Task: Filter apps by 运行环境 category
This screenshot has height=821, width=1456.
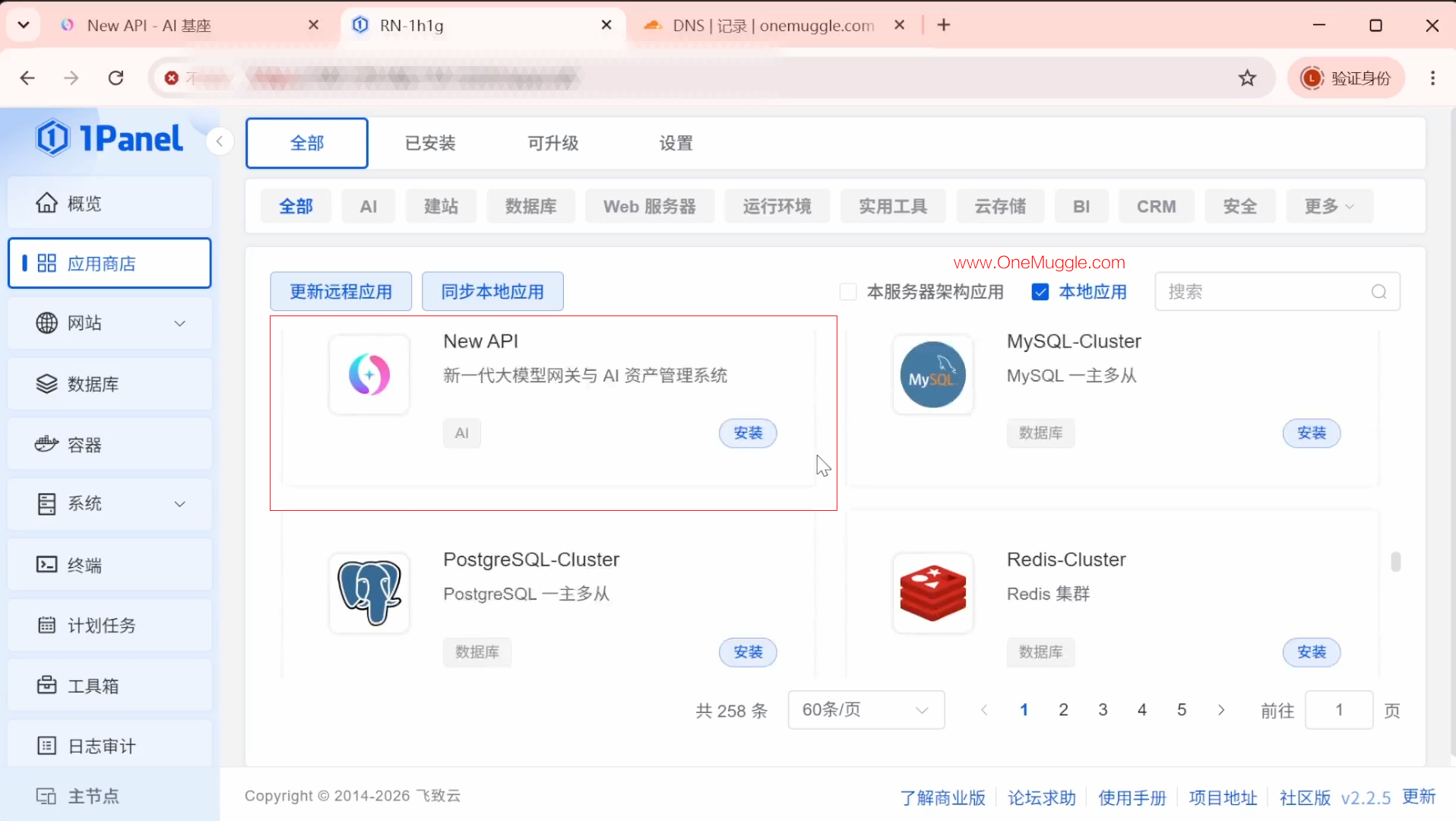Action: tap(777, 206)
